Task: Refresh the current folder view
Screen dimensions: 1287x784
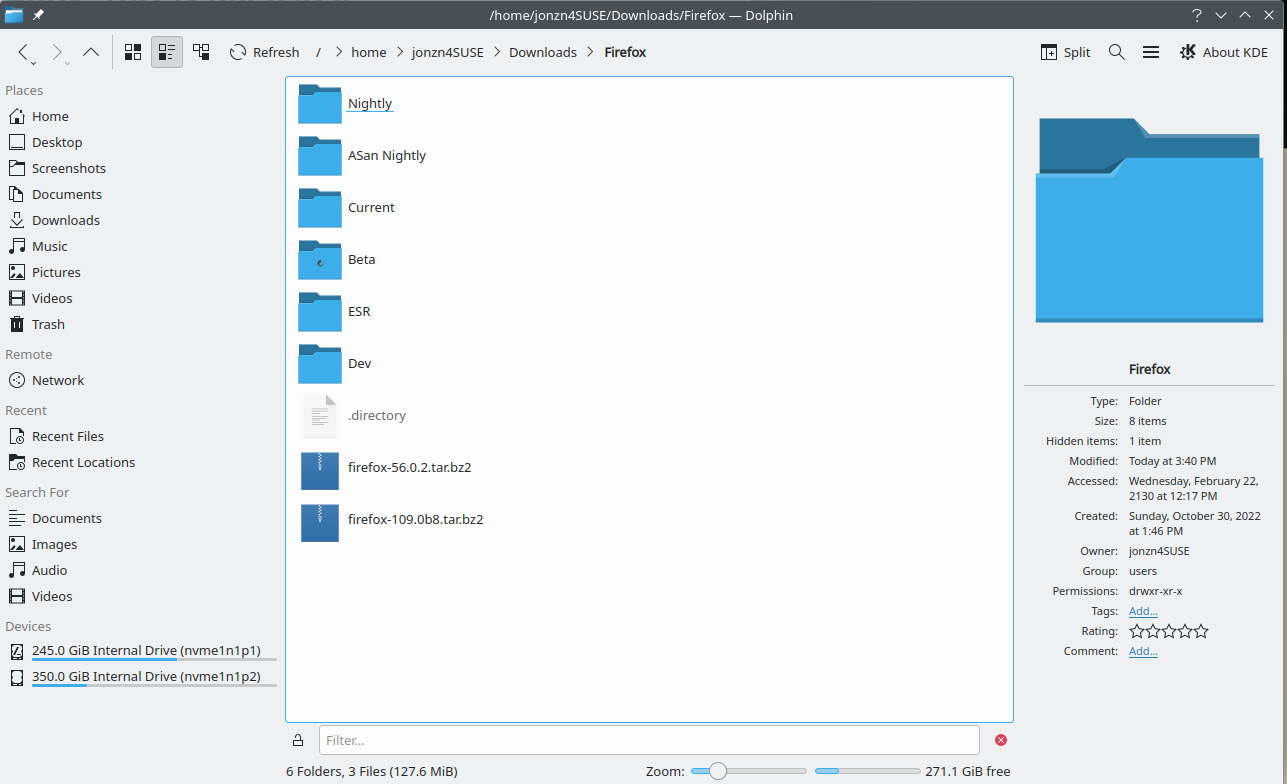Action: pos(264,52)
